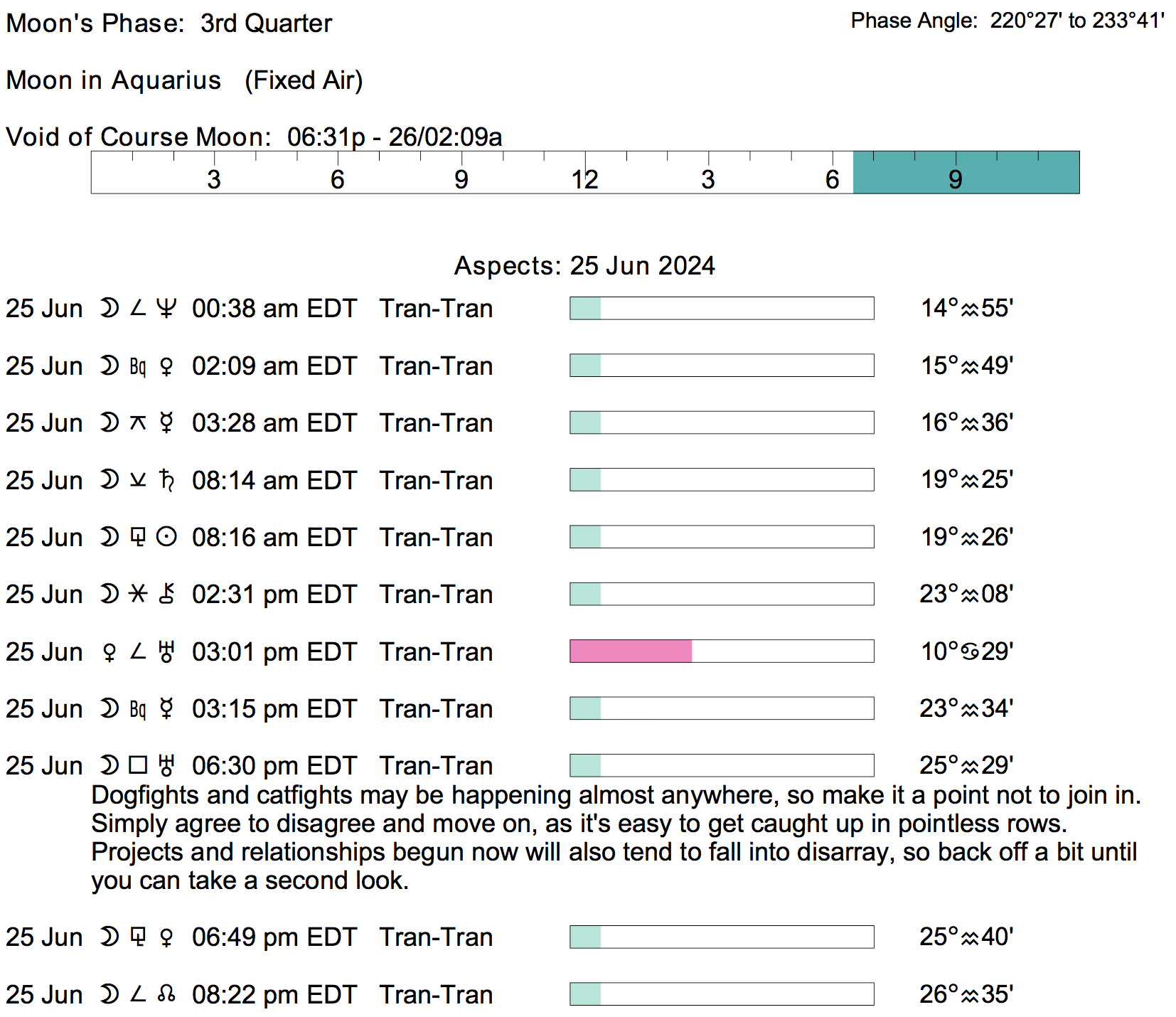Click the North Node glyph in the 08:22 pm row
The image size is (1176, 1017).
[166, 994]
